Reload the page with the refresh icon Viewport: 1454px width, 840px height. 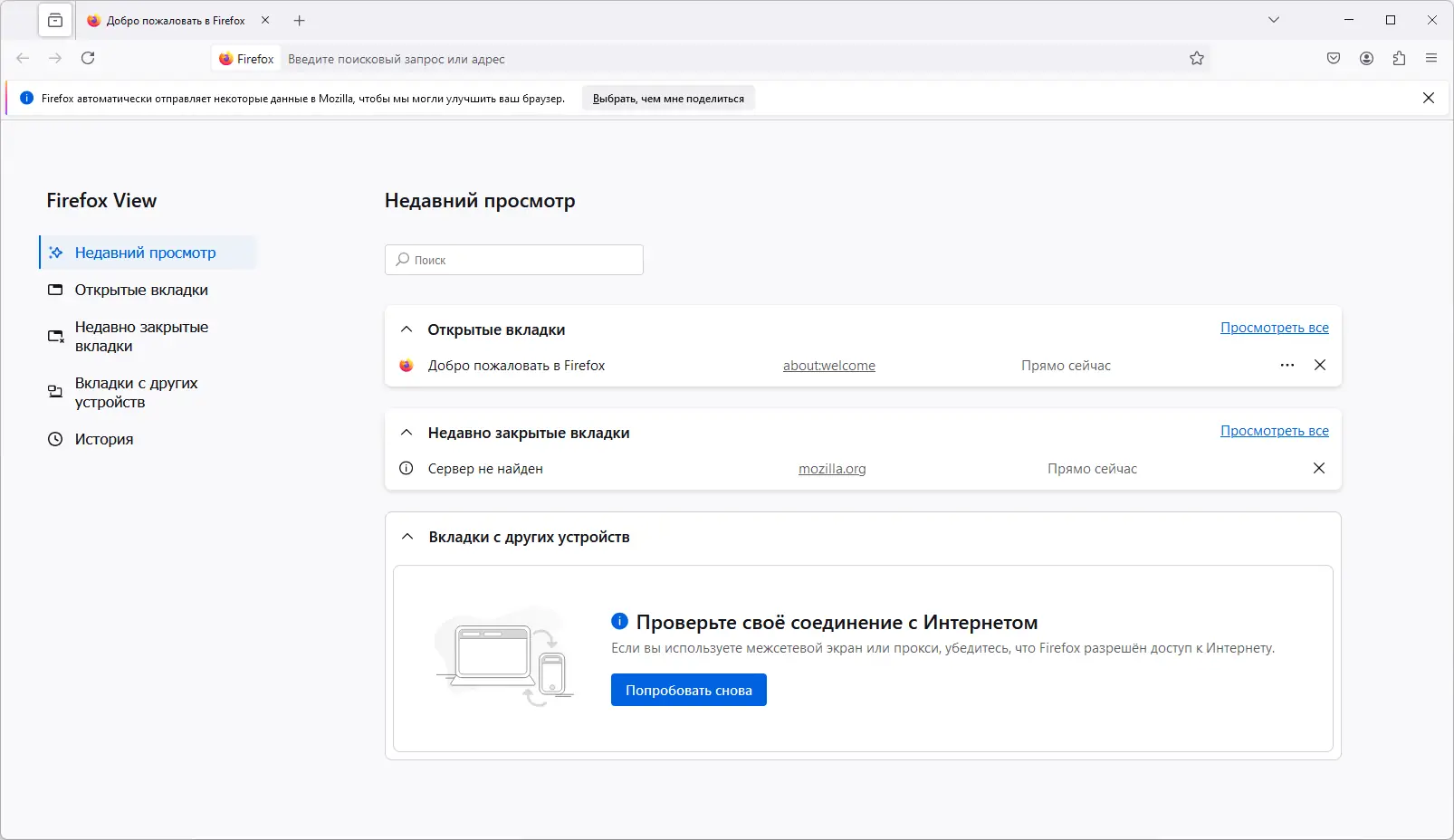coord(88,57)
